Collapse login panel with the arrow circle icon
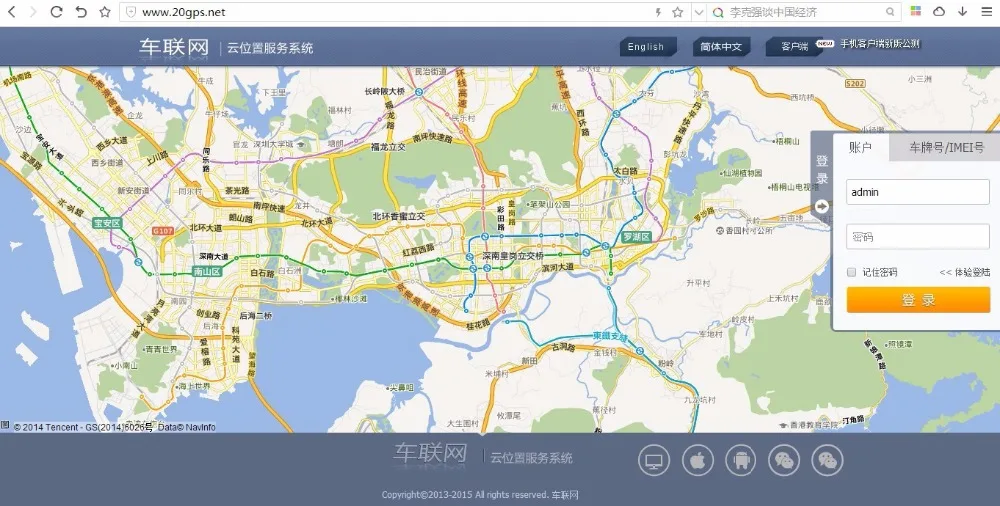1000x506 pixels. coord(821,206)
